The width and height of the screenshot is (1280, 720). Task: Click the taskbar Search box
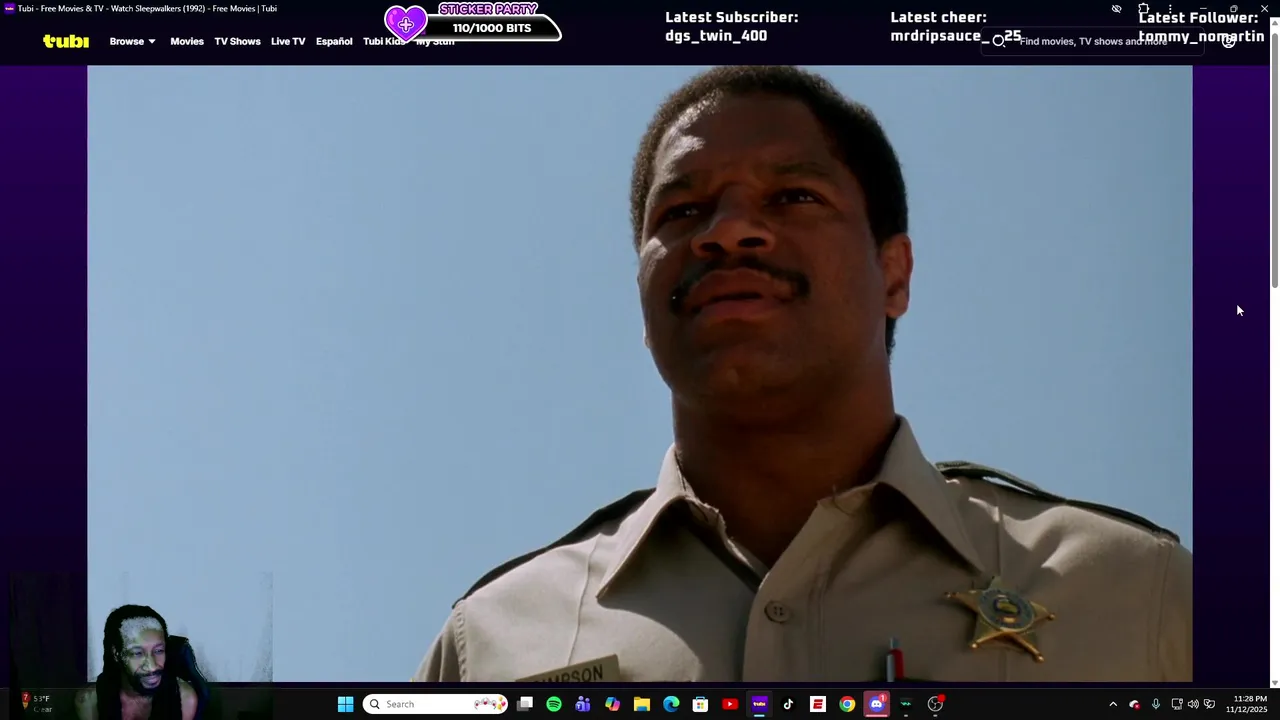tap(435, 704)
